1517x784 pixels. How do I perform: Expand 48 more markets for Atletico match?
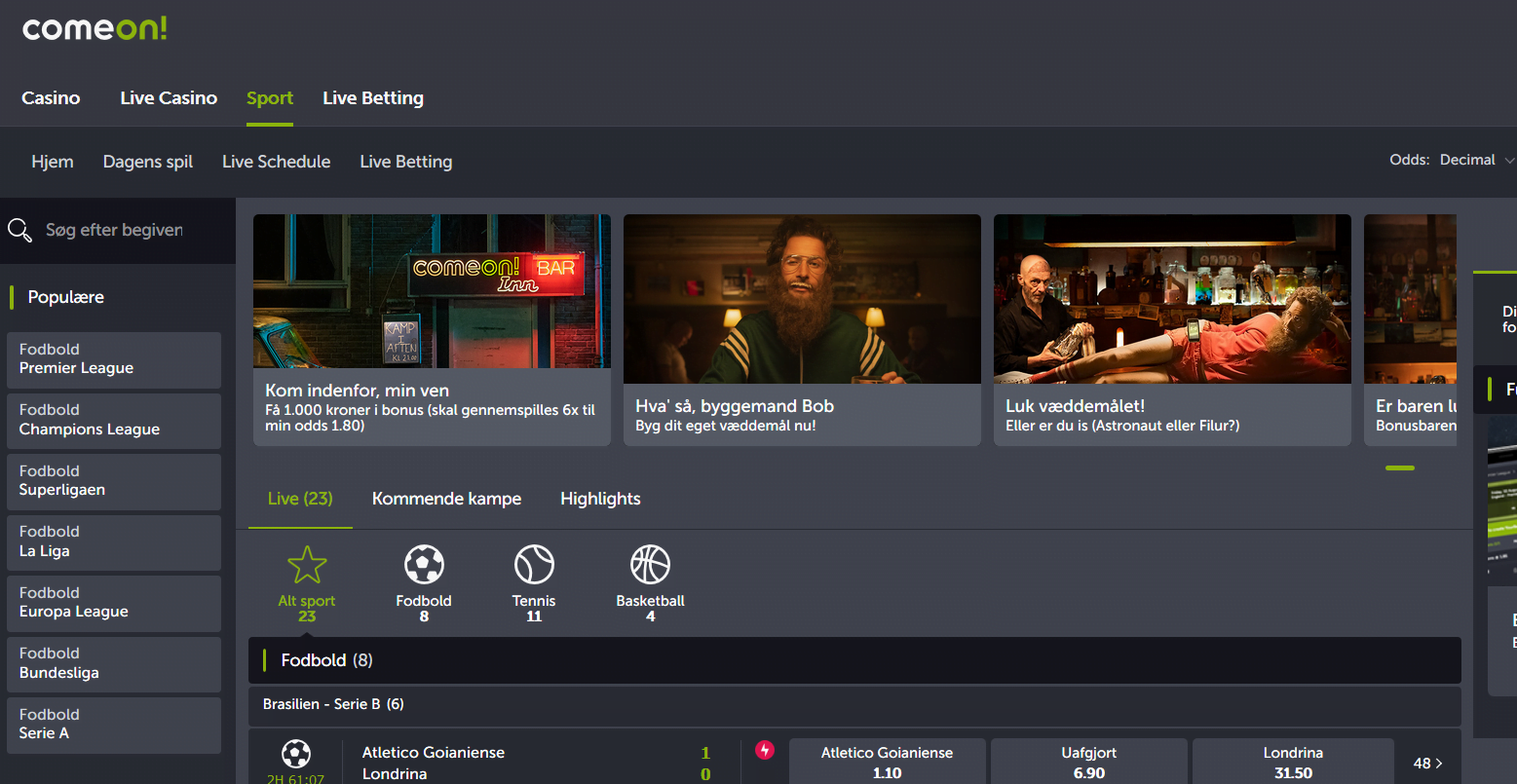[x=1427, y=764]
